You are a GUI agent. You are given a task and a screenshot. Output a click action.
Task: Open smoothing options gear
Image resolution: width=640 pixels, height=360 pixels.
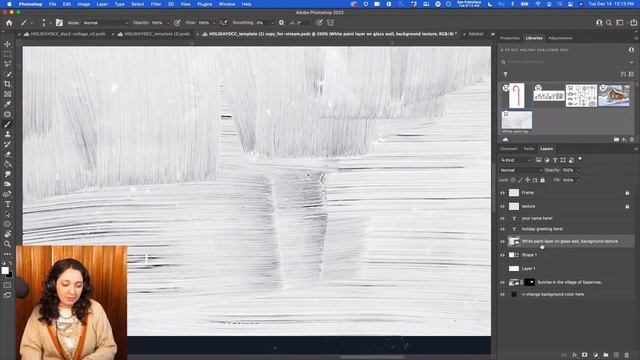(x=281, y=23)
